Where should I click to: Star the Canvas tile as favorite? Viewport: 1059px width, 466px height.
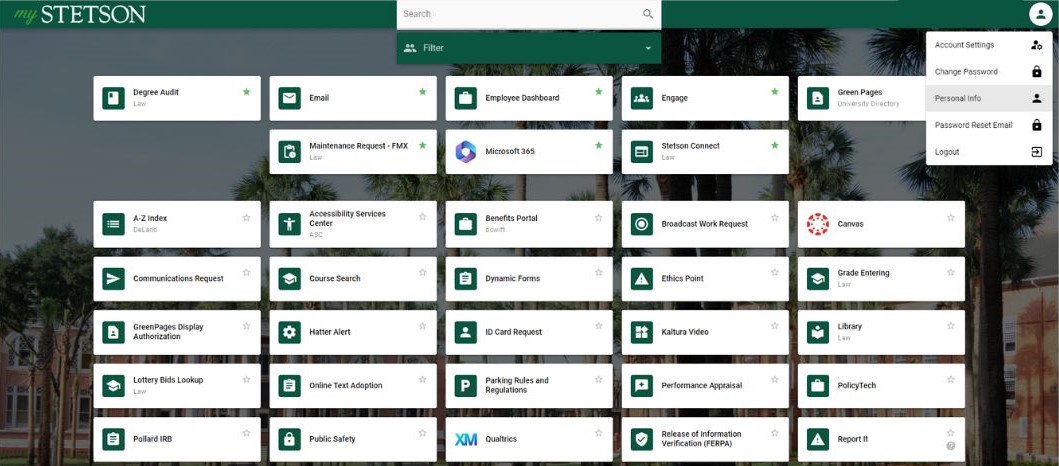951,217
